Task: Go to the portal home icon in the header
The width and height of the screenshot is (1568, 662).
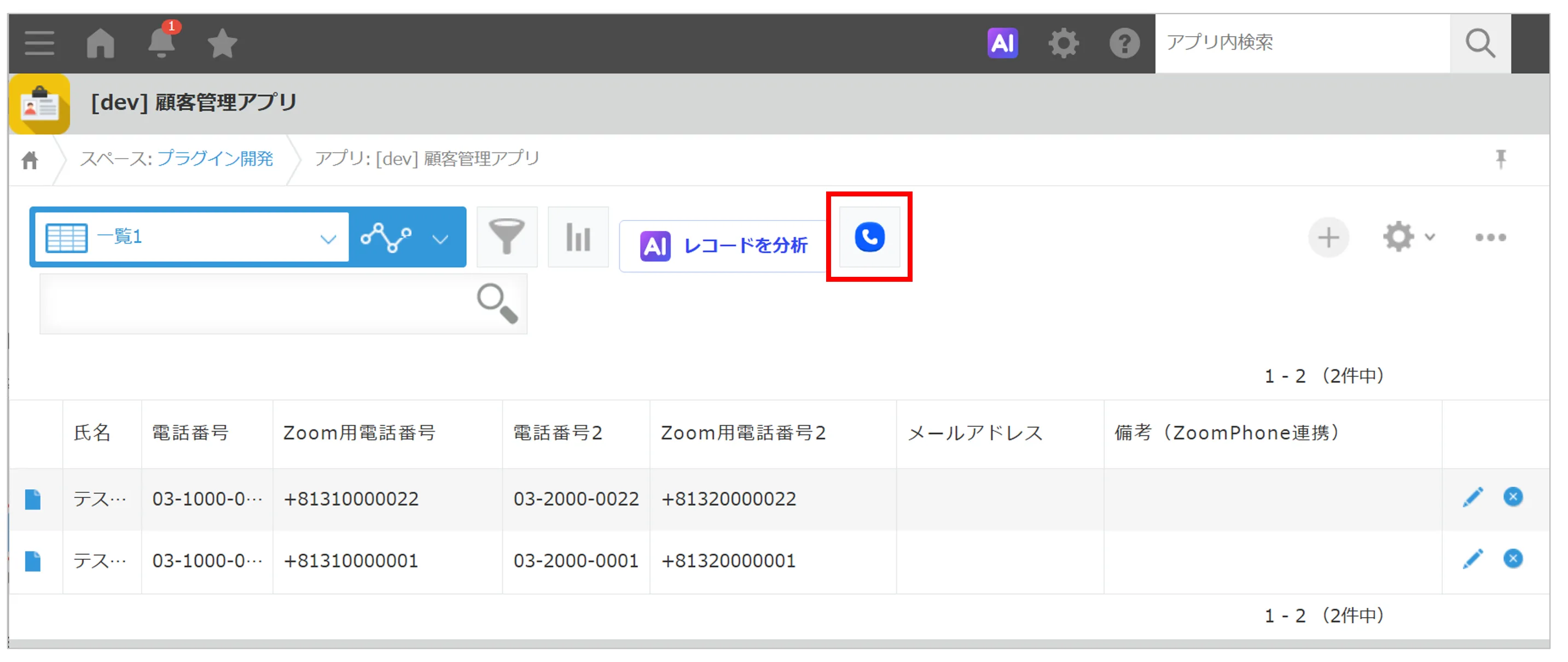Action: pyautogui.click(x=101, y=44)
